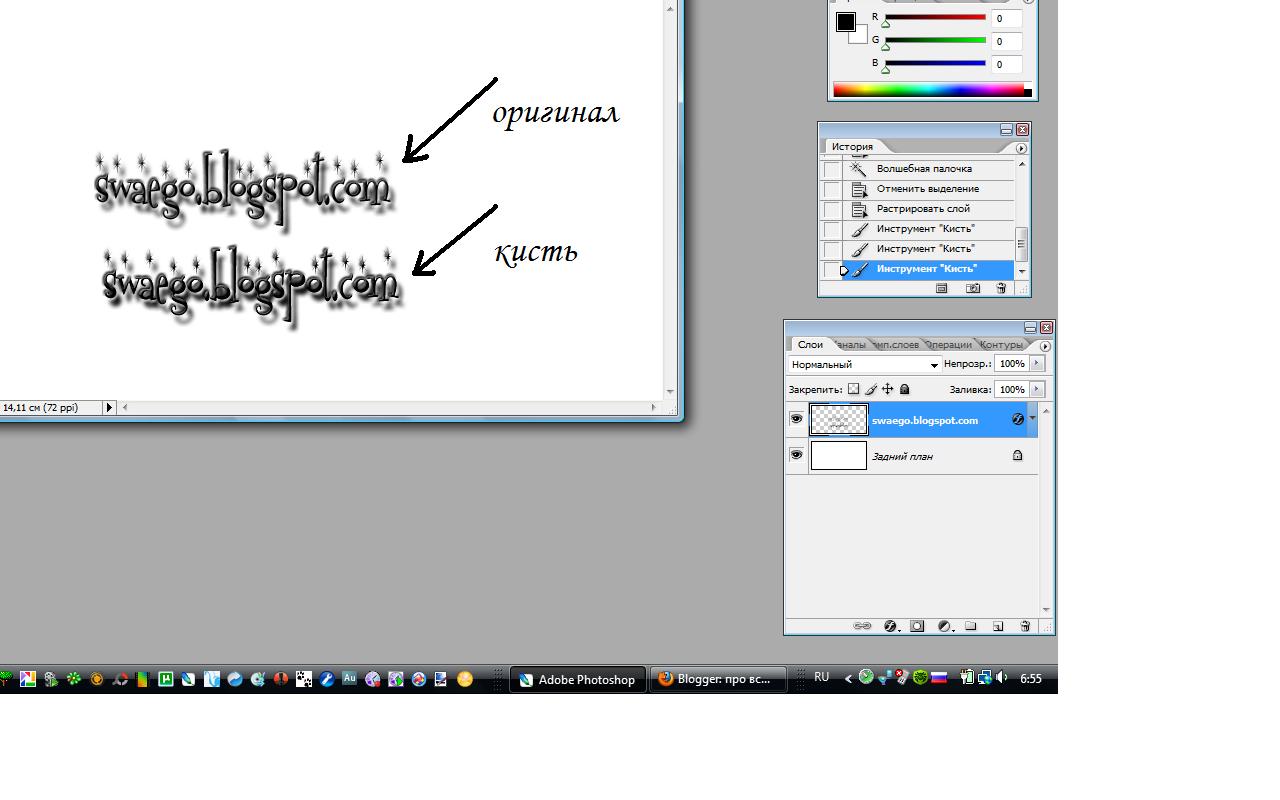Viewport: 1280px width, 800px height.
Task: Click the Растрировать слой history state icon
Action: 859,209
